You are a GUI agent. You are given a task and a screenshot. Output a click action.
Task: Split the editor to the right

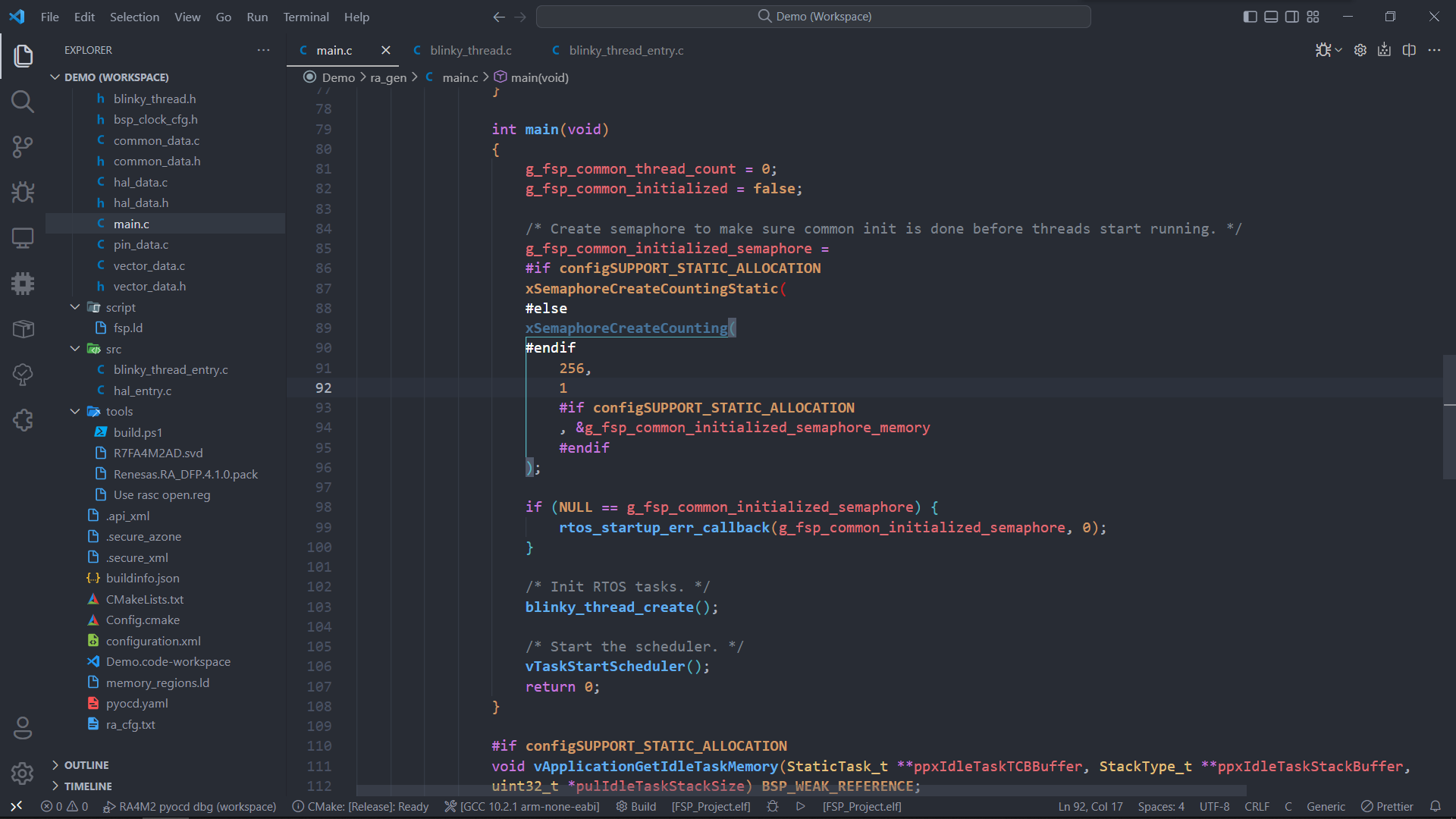tap(1409, 50)
